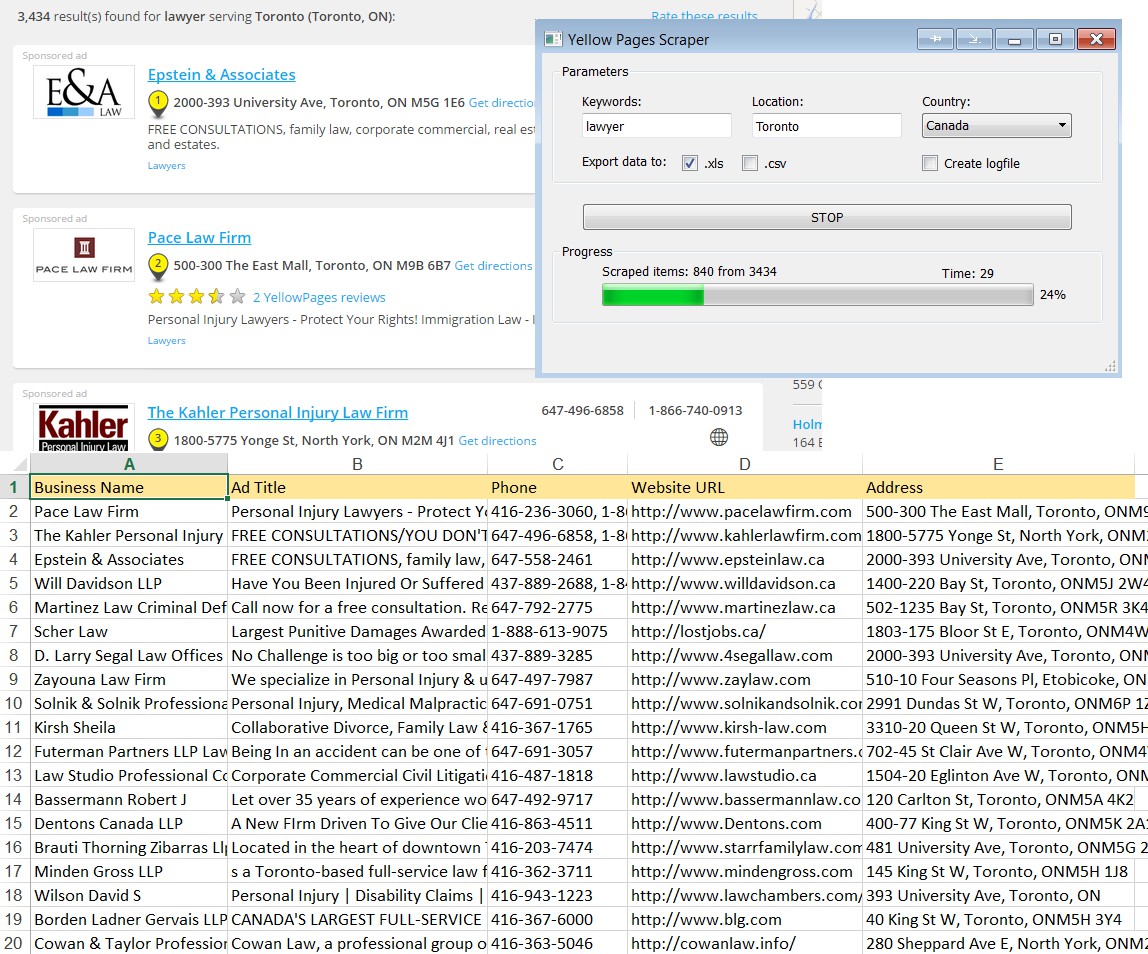1148x954 pixels.
Task: Click the Rate these results link
Action: tap(704, 15)
